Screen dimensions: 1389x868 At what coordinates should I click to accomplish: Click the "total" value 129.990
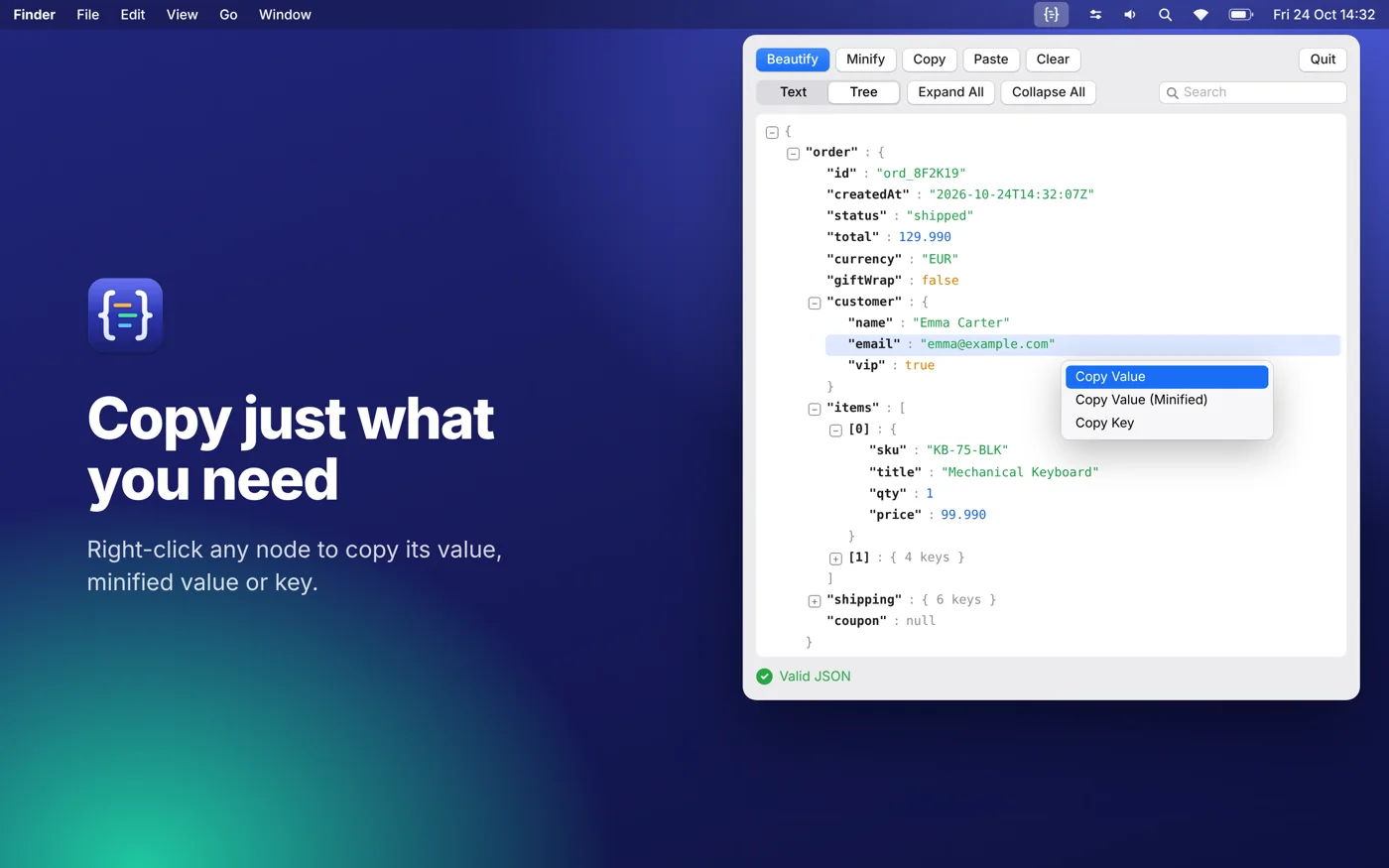[925, 237]
